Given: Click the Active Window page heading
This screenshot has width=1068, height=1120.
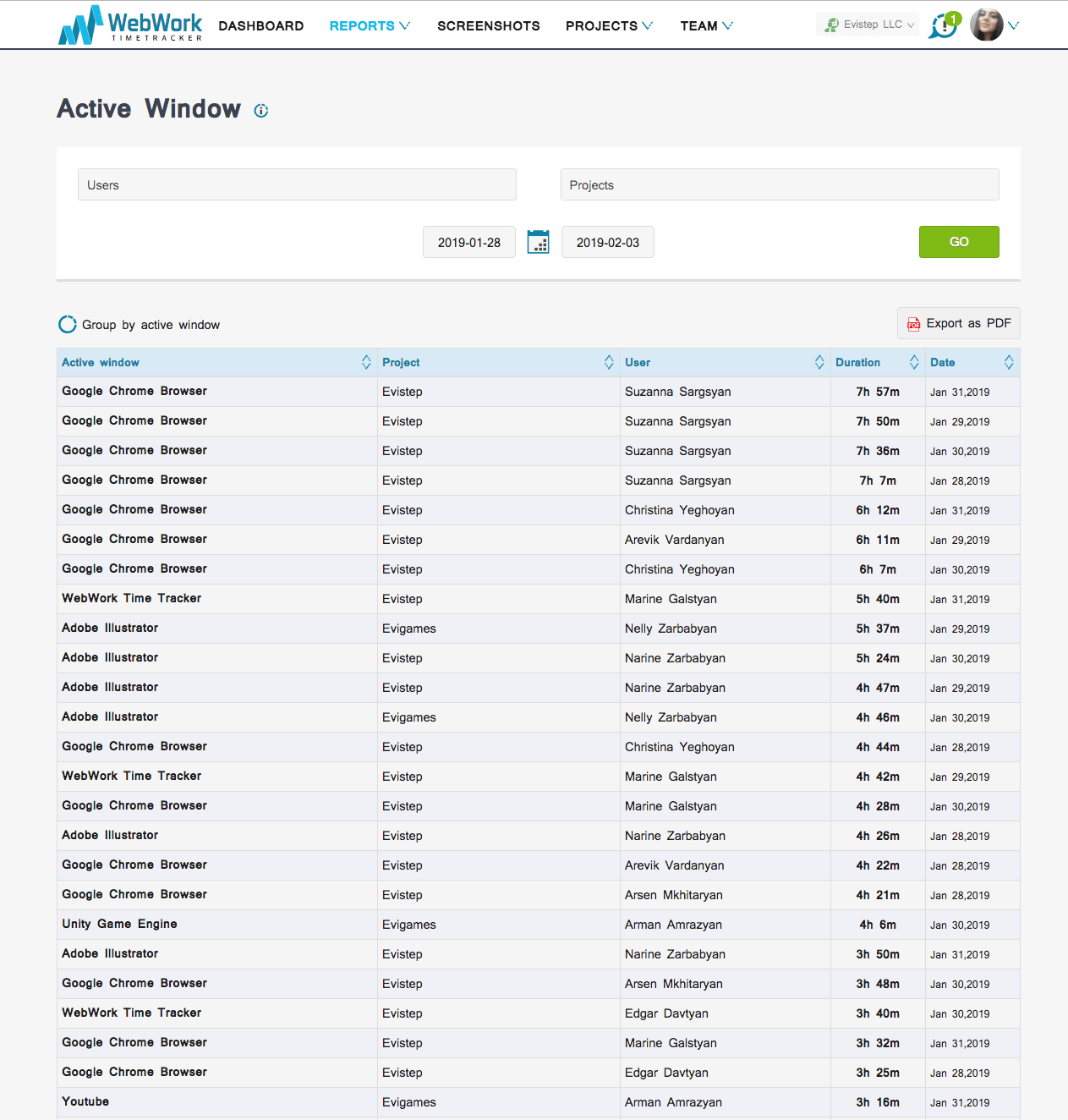Looking at the screenshot, I should coord(149,109).
